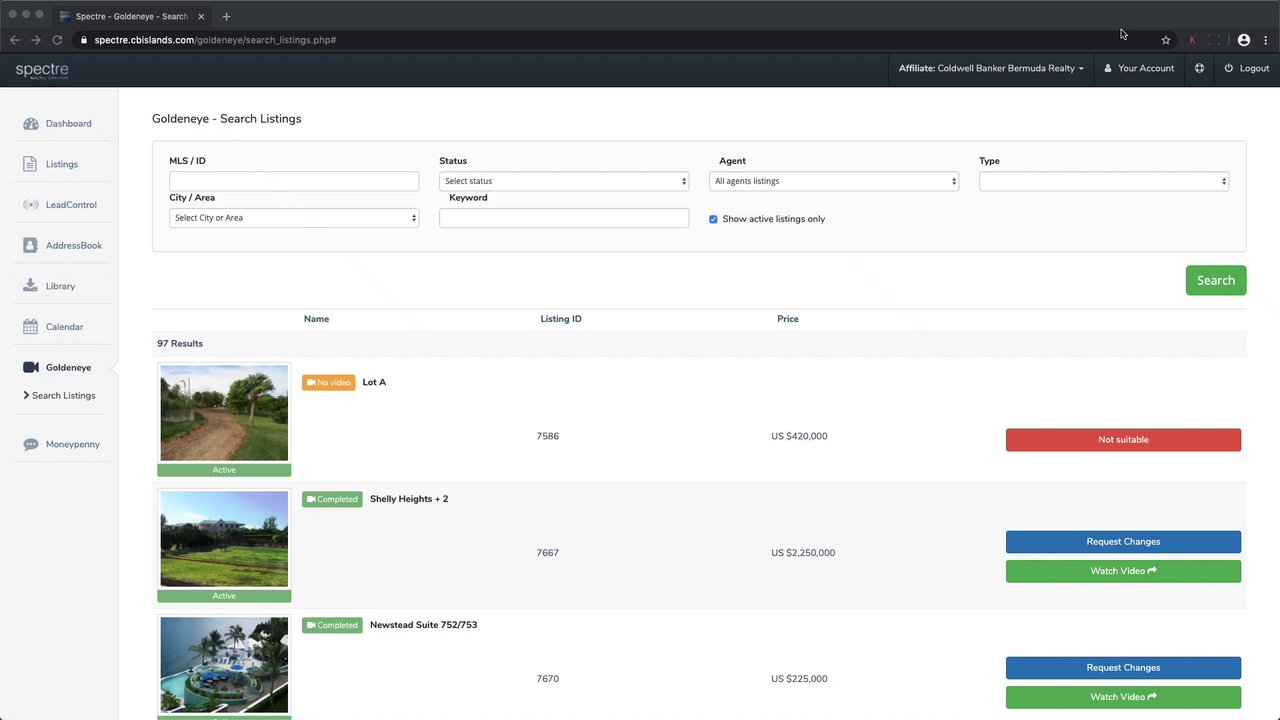Open Calendar icon in sidebar
The height and width of the screenshot is (720, 1280).
30,327
